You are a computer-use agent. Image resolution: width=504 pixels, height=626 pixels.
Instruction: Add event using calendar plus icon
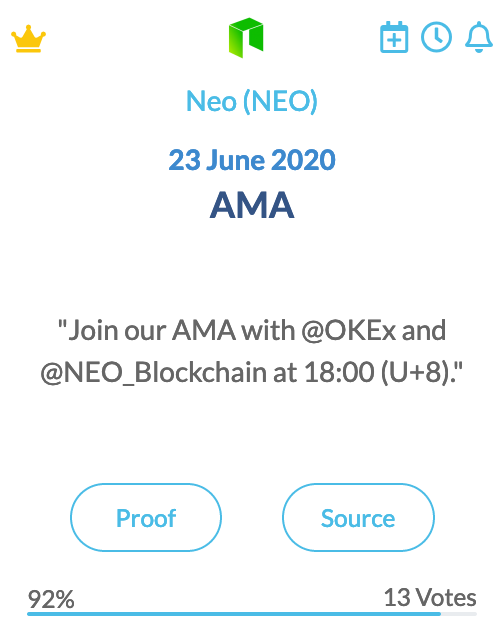pos(394,37)
